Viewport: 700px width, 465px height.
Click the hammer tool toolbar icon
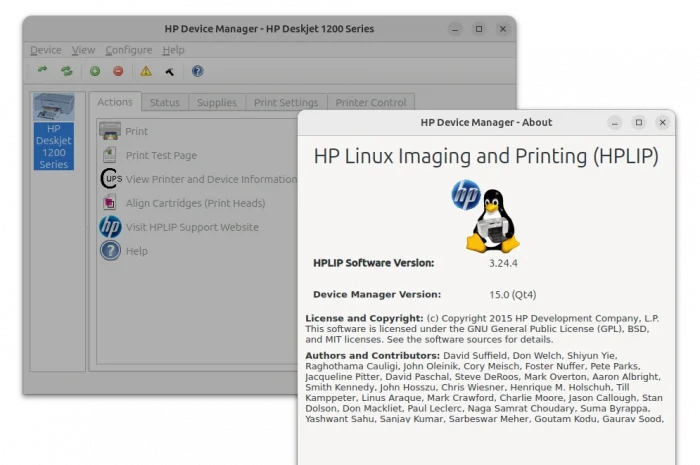click(170, 71)
